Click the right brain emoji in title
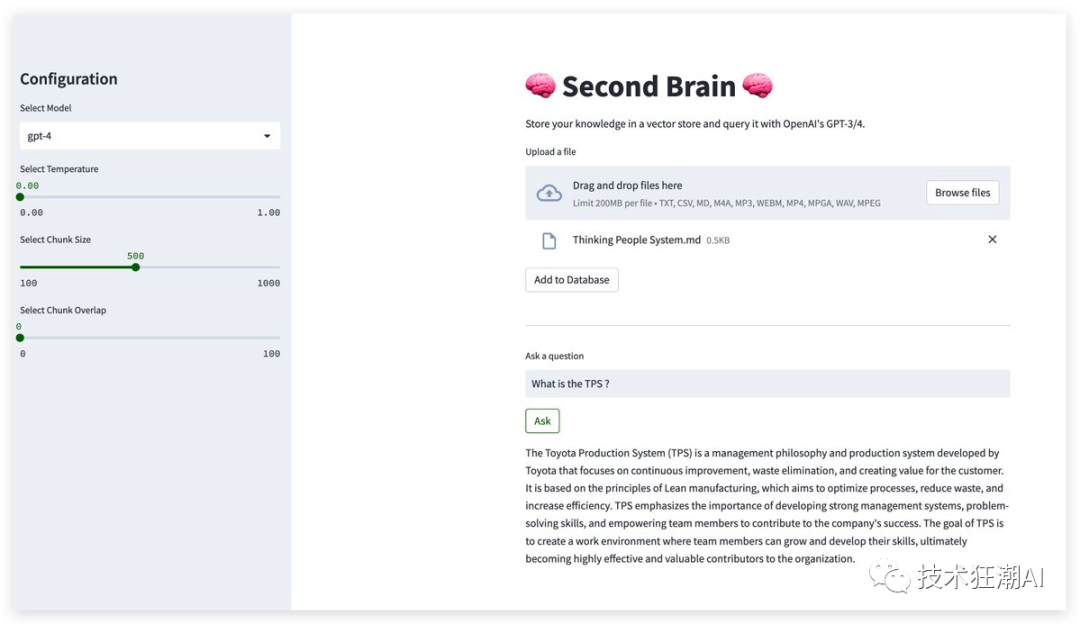This screenshot has height=624, width=1080. [757, 87]
